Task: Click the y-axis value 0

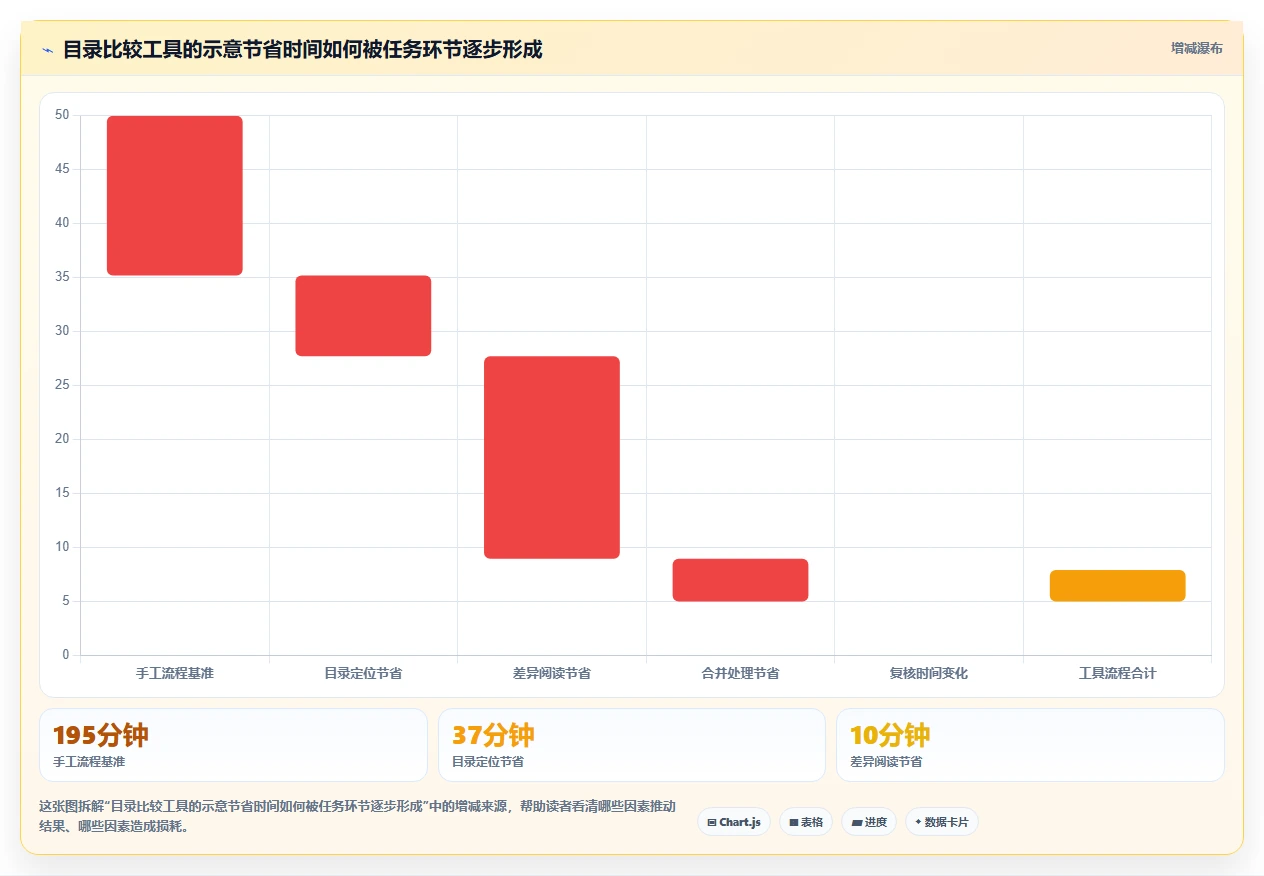Action: [66, 655]
